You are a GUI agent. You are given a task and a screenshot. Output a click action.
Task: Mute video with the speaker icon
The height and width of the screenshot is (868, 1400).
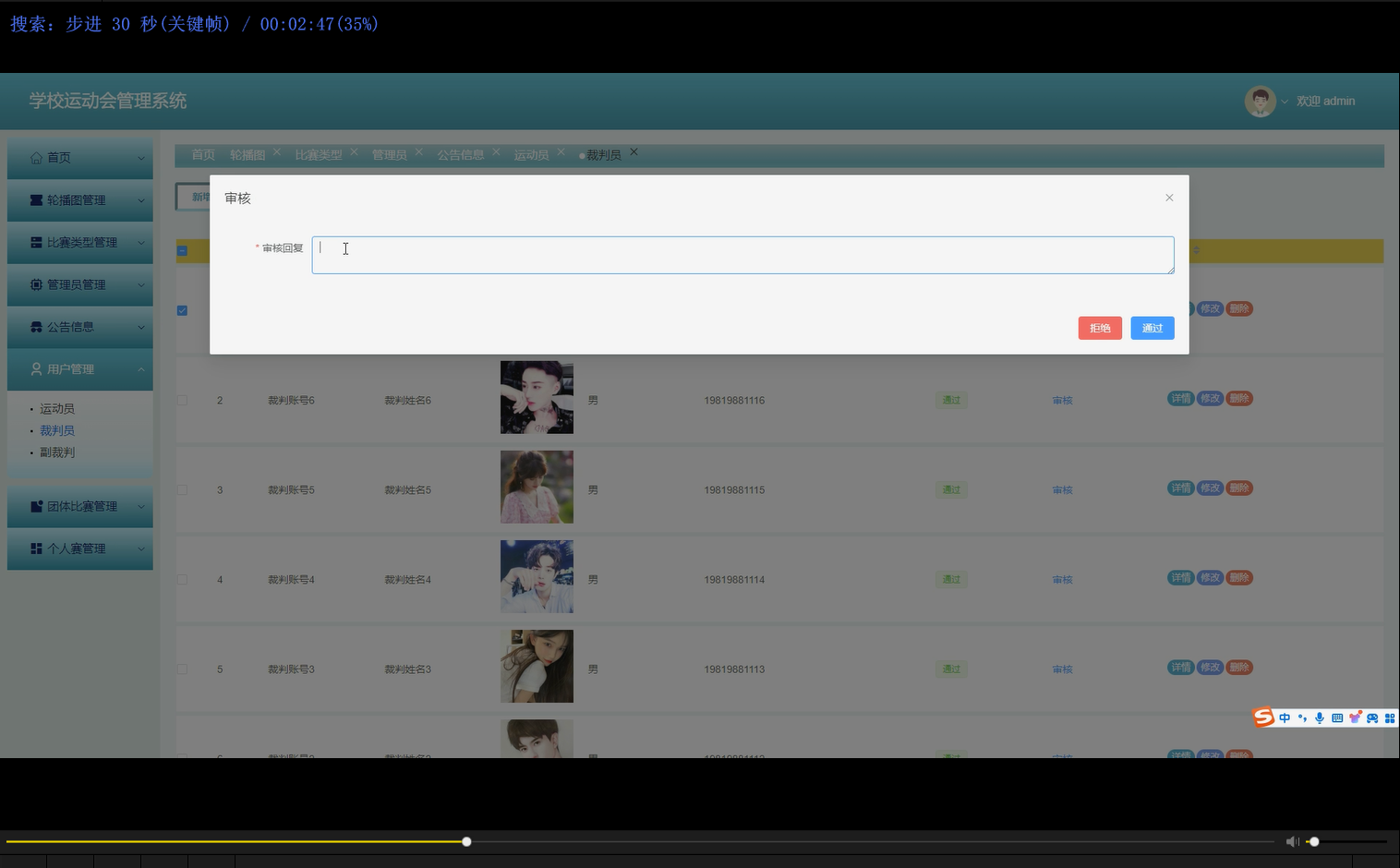click(x=1292, y=841)
